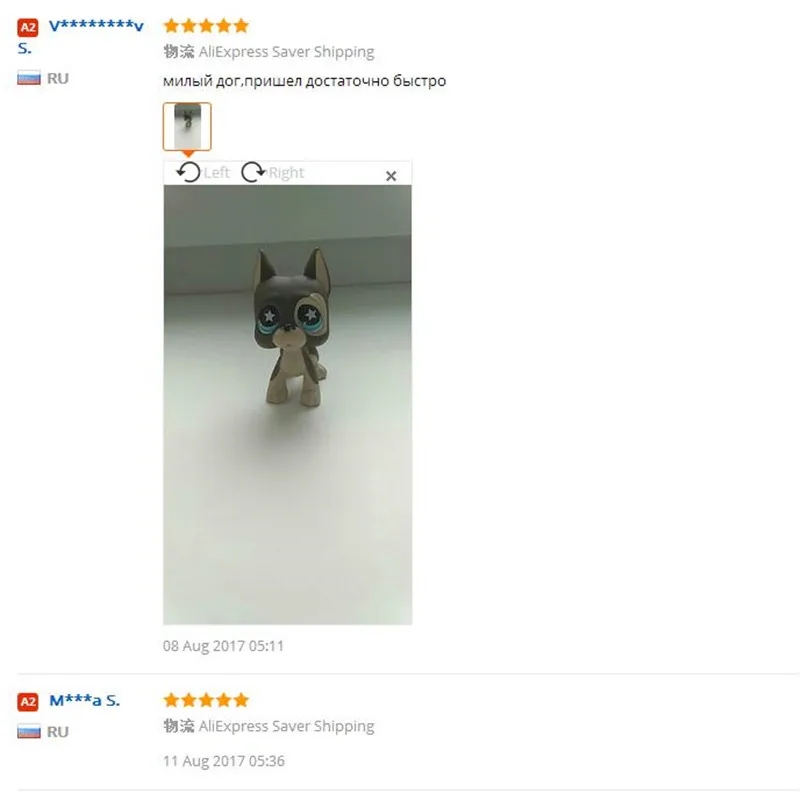
Task: Click AliExpress Saver Shipping above милый дог text
Action: pyautogui.click(x=286, y=52)
